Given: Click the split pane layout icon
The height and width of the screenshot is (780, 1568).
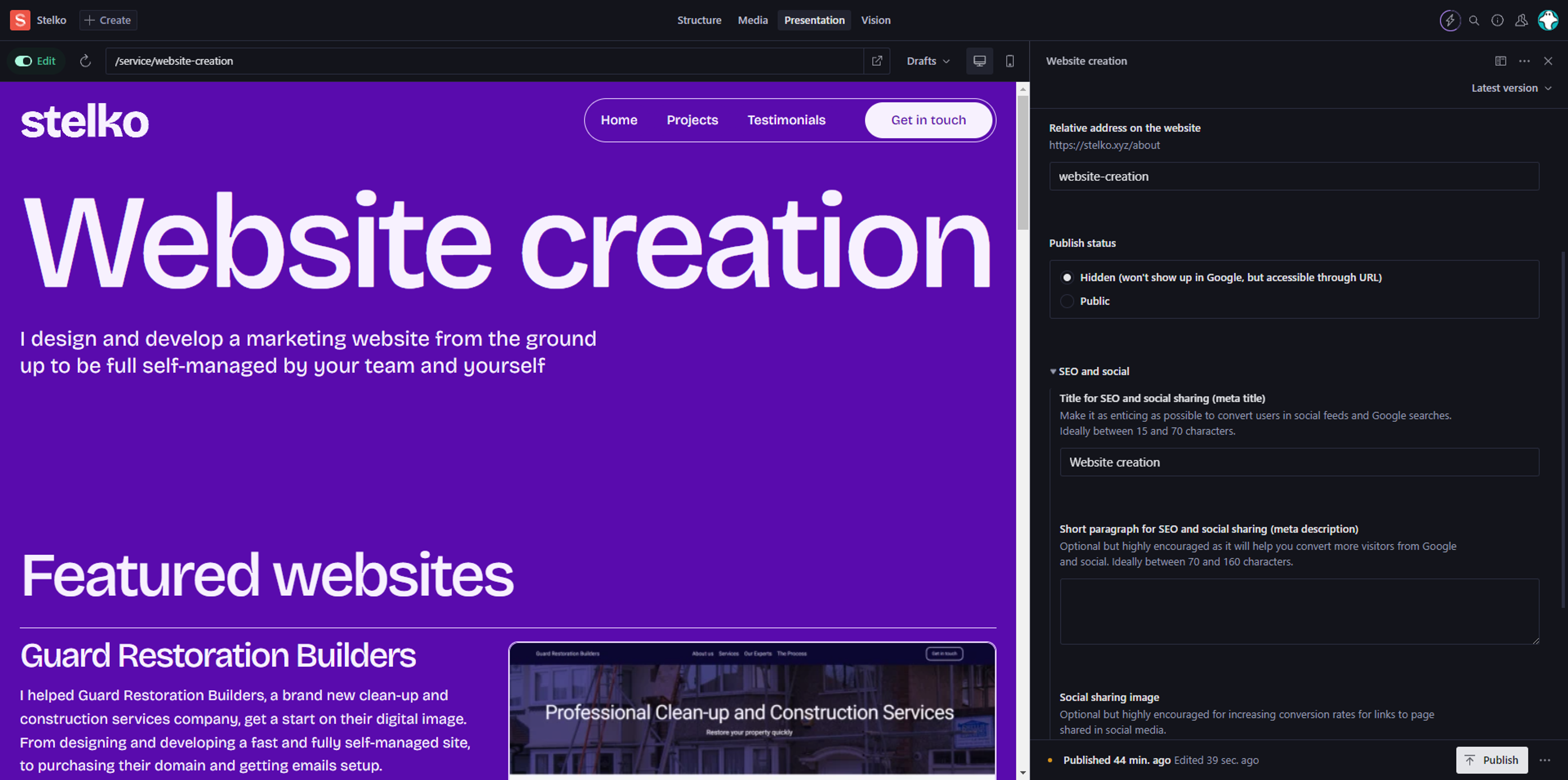Looking at the screenshot, I should [x=1501, y=61].
